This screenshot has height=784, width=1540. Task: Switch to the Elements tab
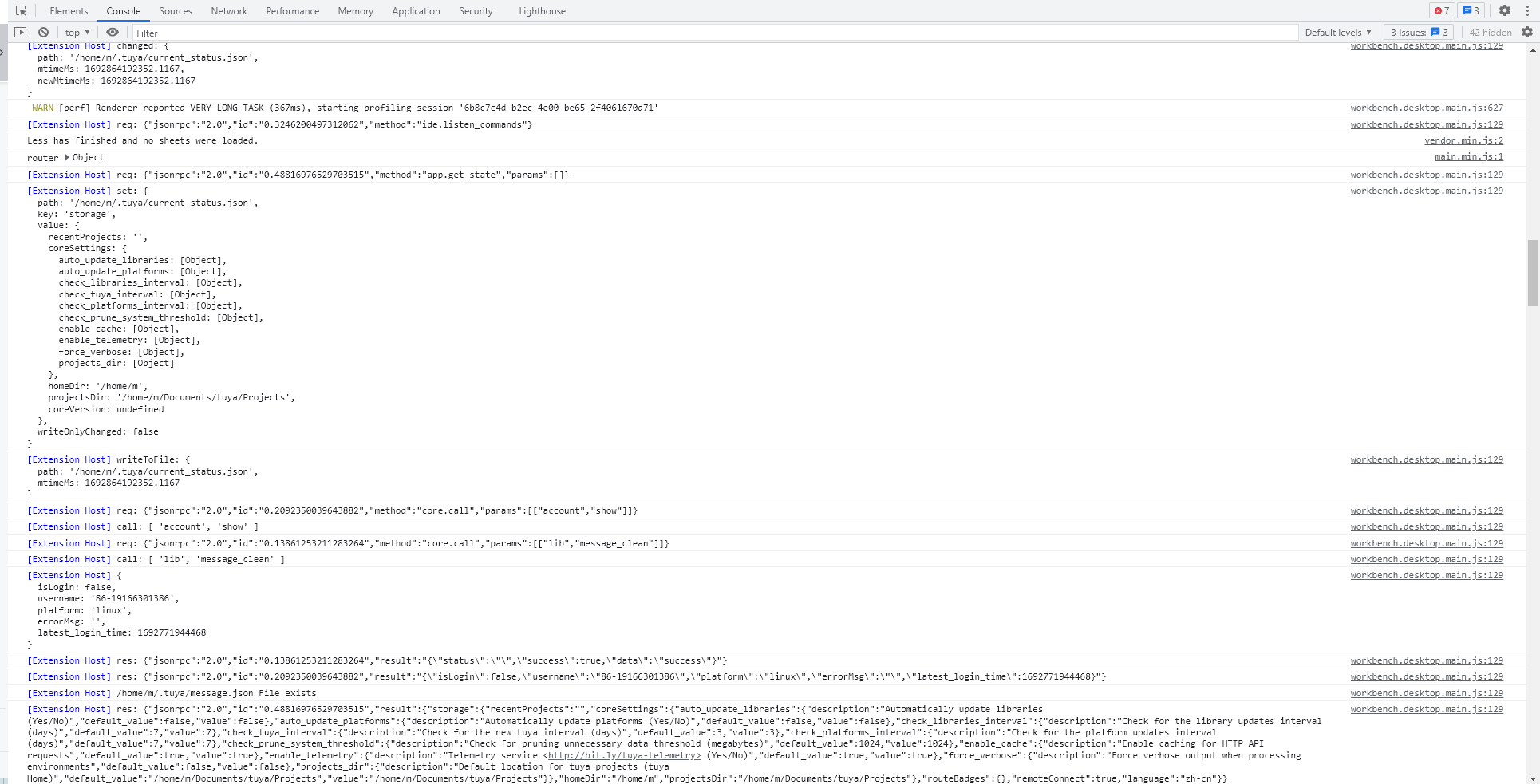coord(69,11)
